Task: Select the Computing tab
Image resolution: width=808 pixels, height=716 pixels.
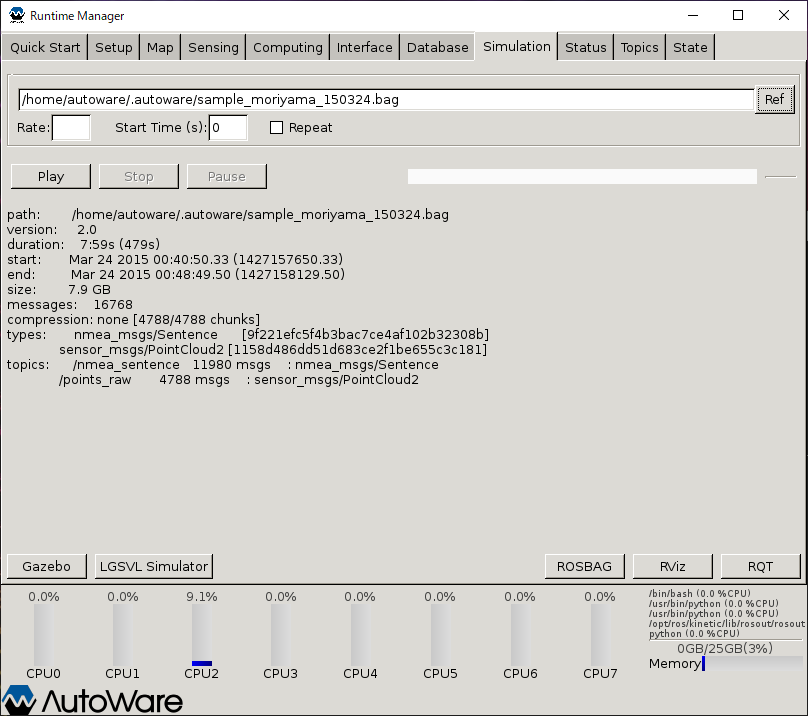Action: 288,47
